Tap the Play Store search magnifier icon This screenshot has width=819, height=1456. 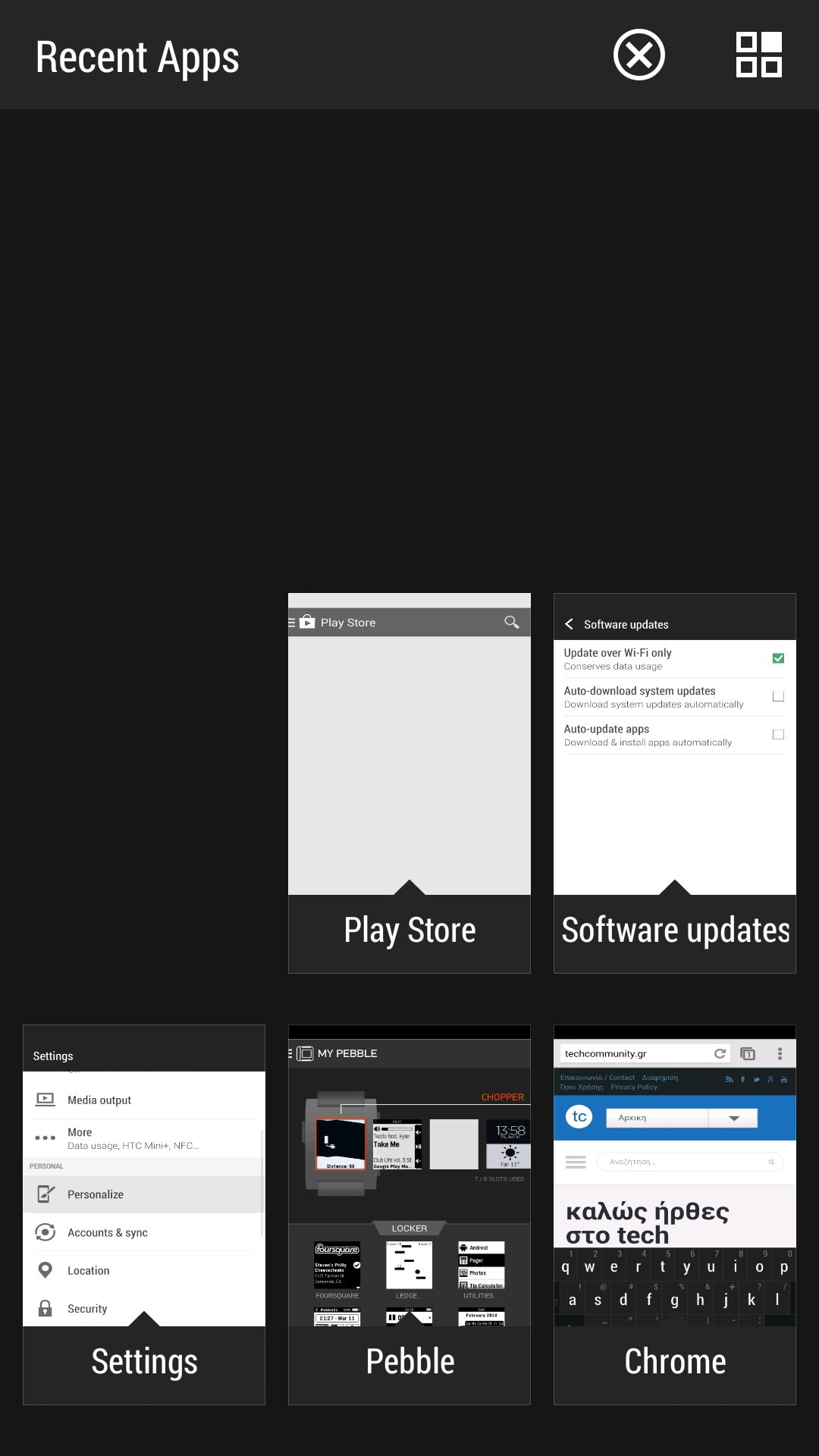512,623
